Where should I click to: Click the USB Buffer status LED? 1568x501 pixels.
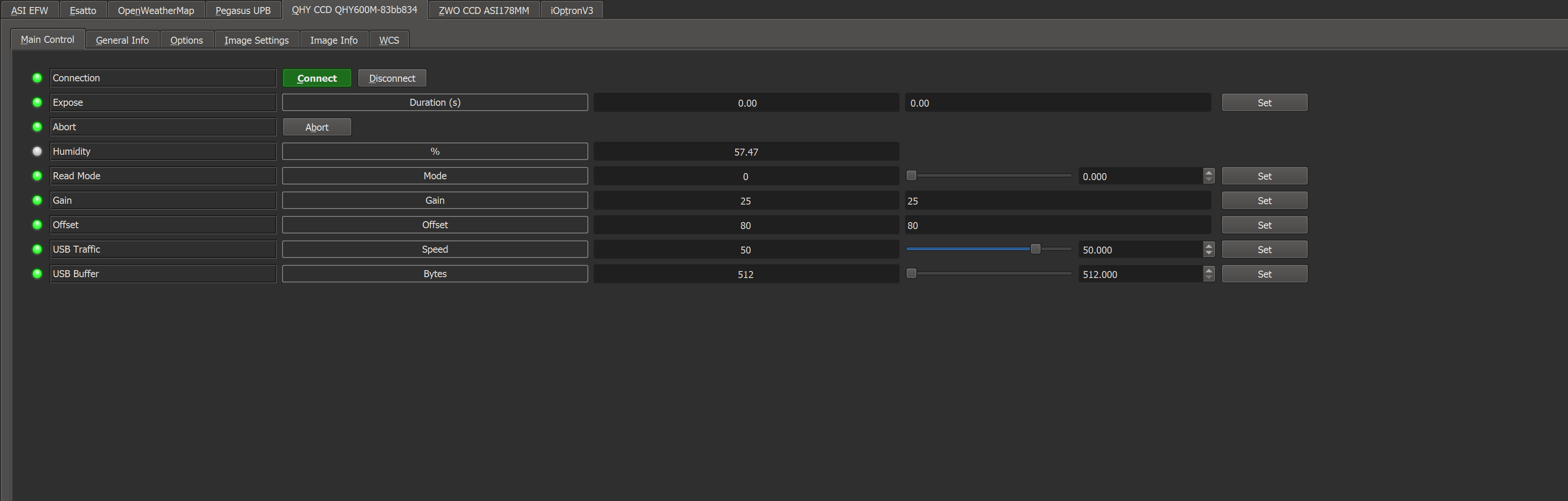click(x=37, y=273)
